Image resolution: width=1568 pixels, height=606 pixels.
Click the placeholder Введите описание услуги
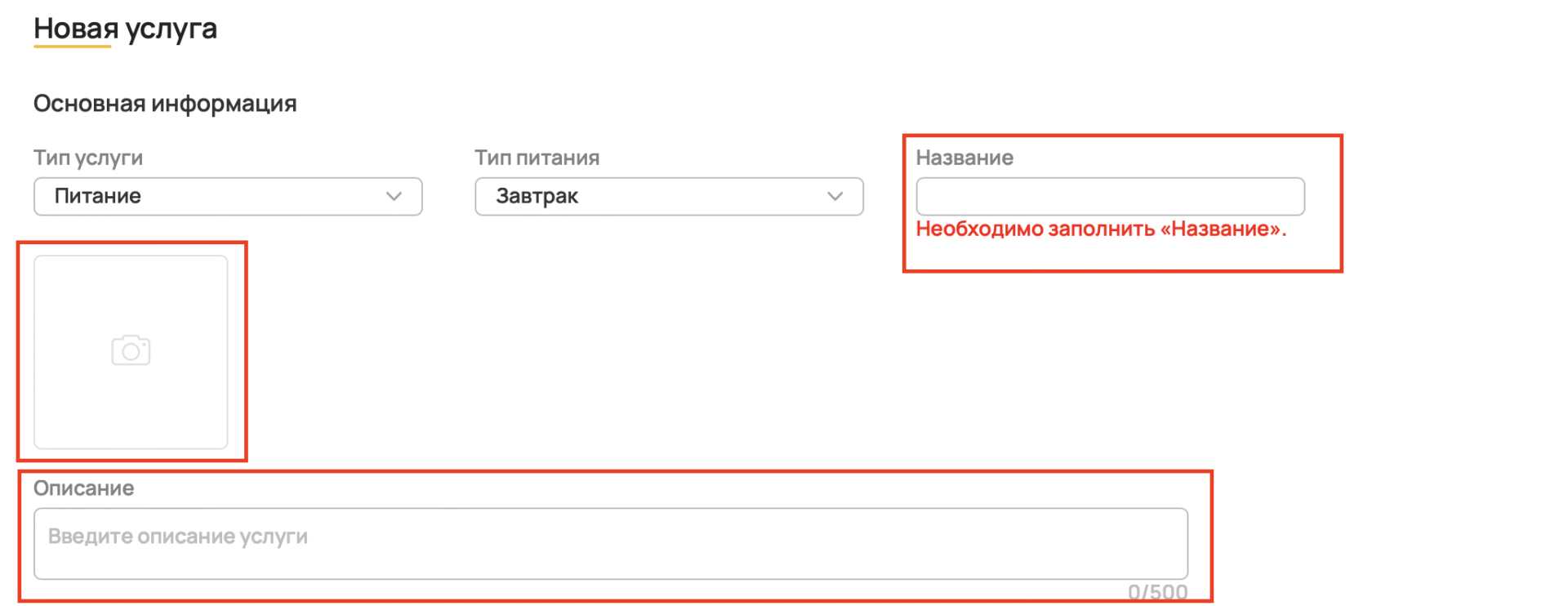(178, 537)
